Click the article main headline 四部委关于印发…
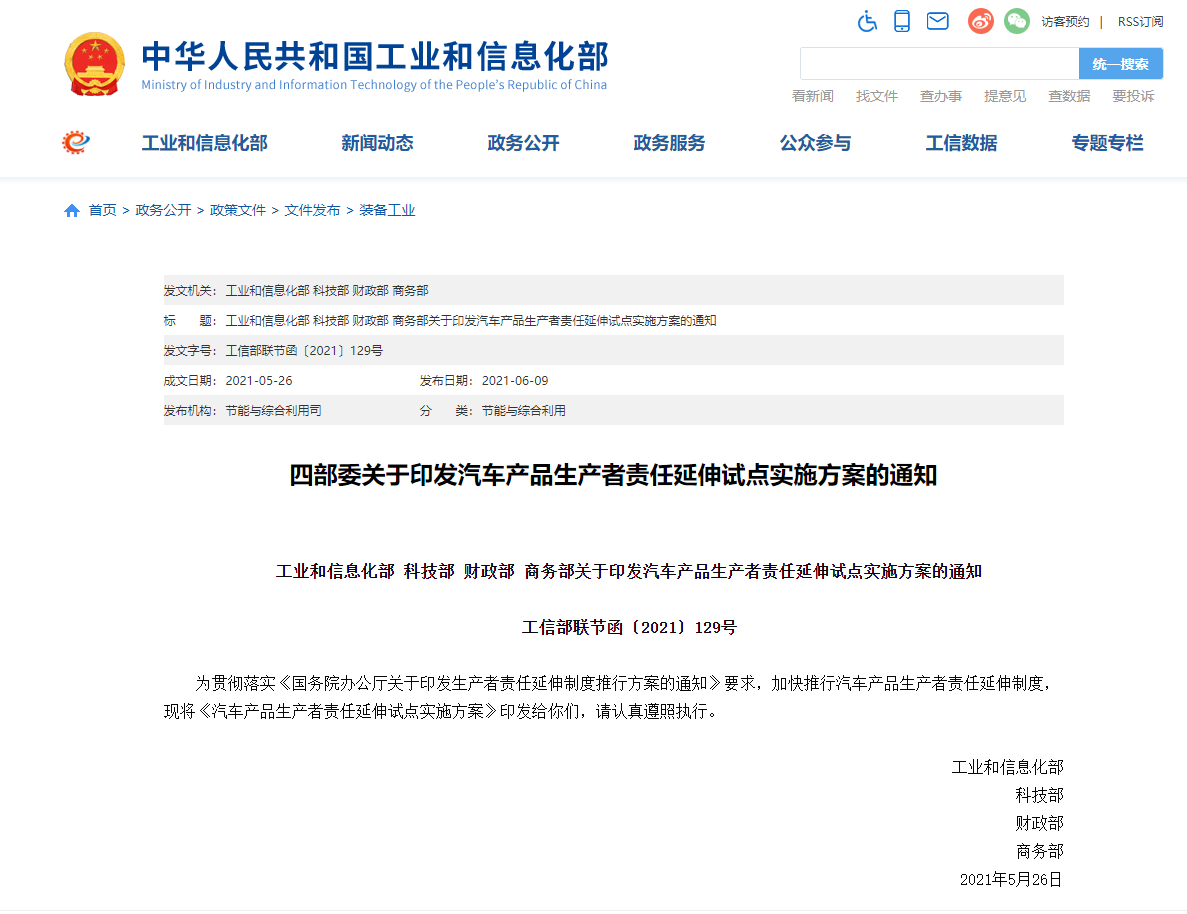This screenshot has height=914, width=1187. 613,476
